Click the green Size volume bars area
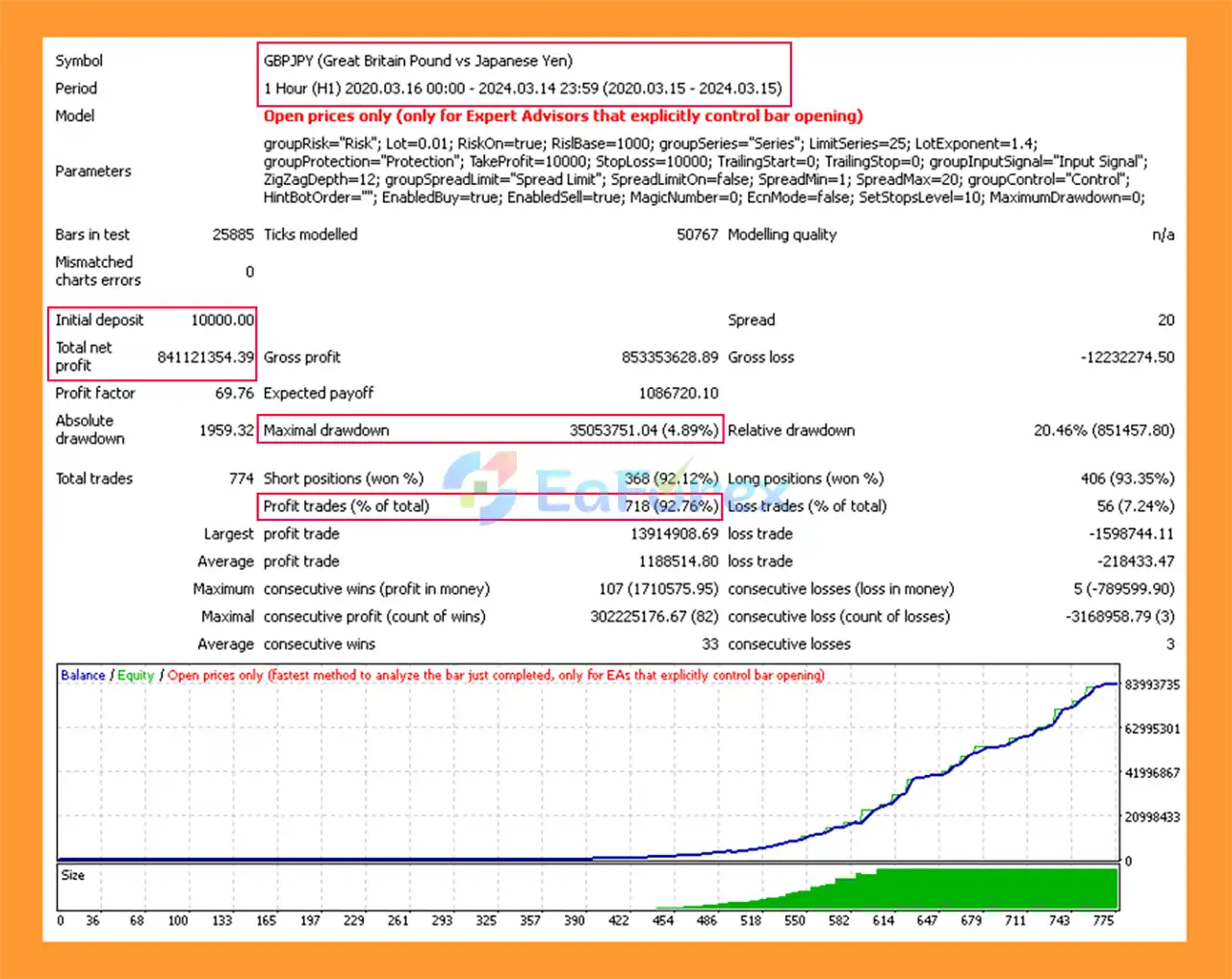Viewport: 1232px width, 979px height. (x=962, y=889)
